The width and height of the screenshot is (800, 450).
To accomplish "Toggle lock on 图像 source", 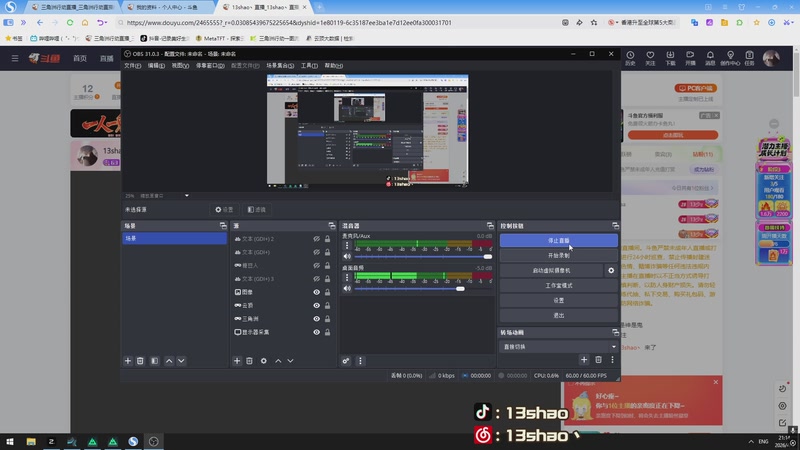I will [328, 292].
